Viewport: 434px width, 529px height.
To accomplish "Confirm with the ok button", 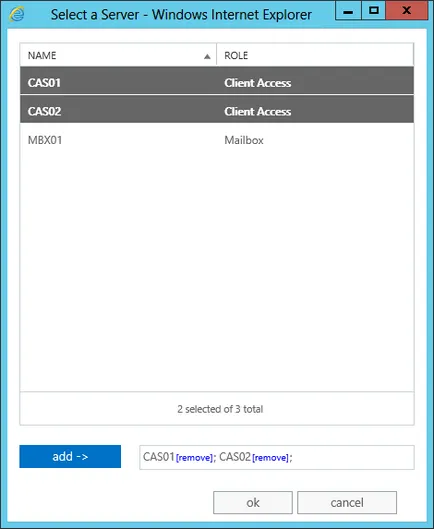I will [253, 502].
